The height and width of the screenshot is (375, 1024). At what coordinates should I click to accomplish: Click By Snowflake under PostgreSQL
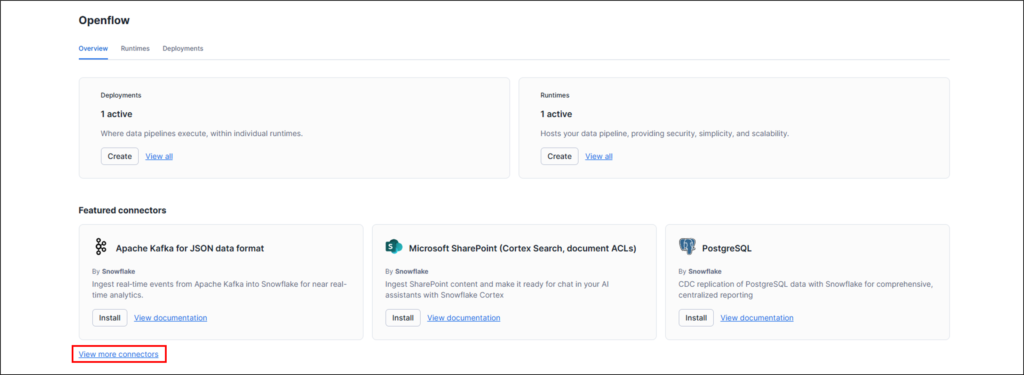[700, 271]
